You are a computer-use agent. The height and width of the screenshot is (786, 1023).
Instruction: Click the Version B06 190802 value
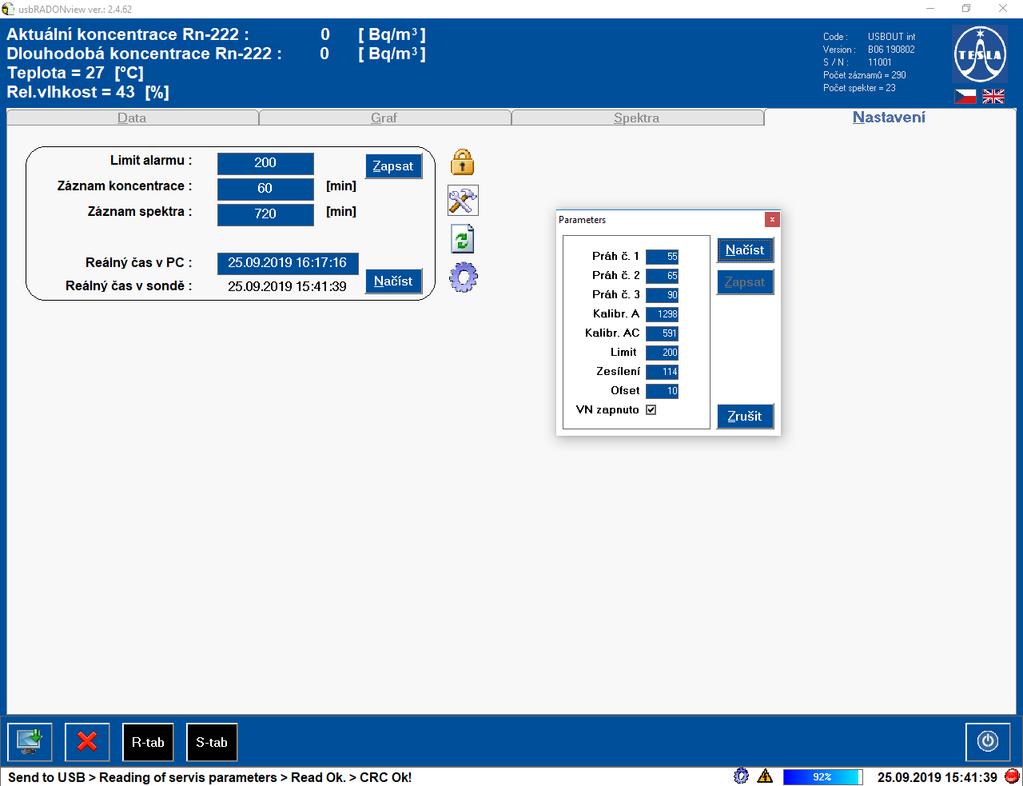pyautogui.click(x=891, y=50)
